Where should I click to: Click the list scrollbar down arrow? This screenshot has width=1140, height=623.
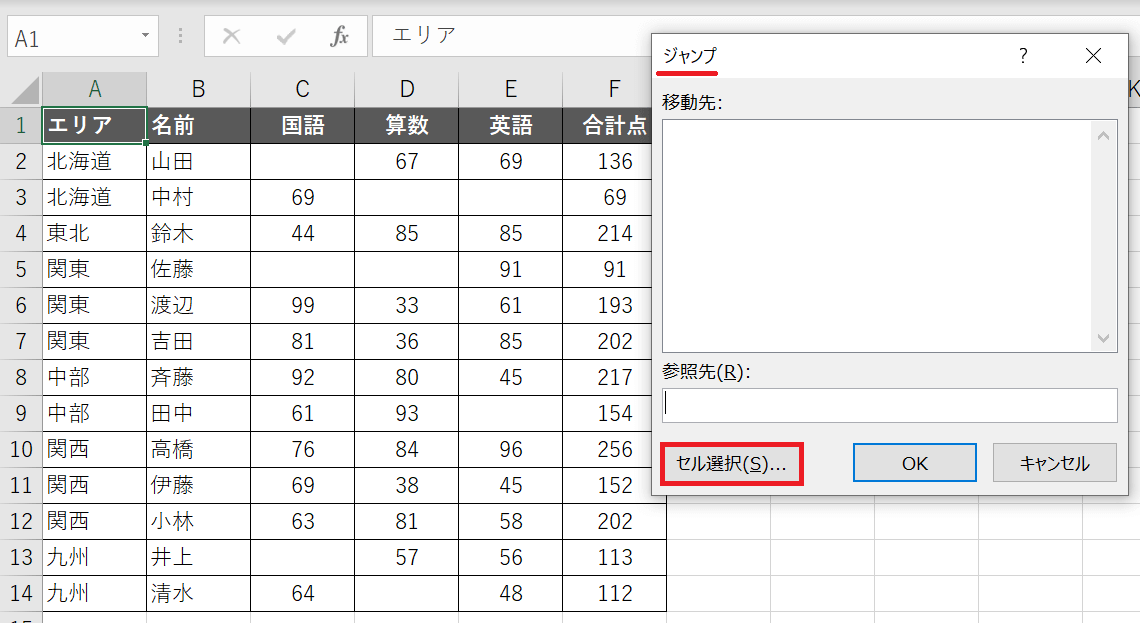1104,338
